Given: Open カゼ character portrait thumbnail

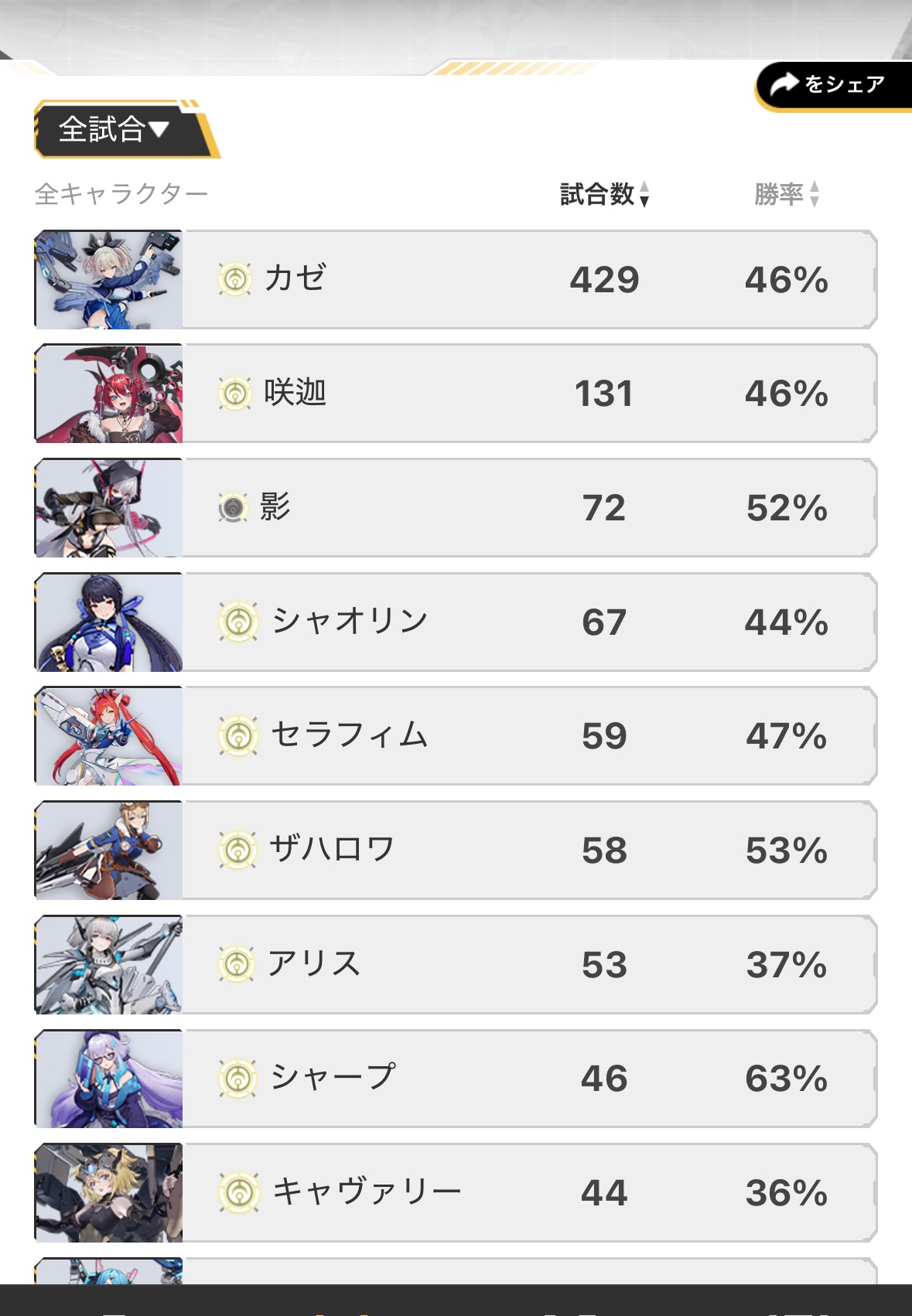Looking at the screenshot, I should click(x=109, y=280).
